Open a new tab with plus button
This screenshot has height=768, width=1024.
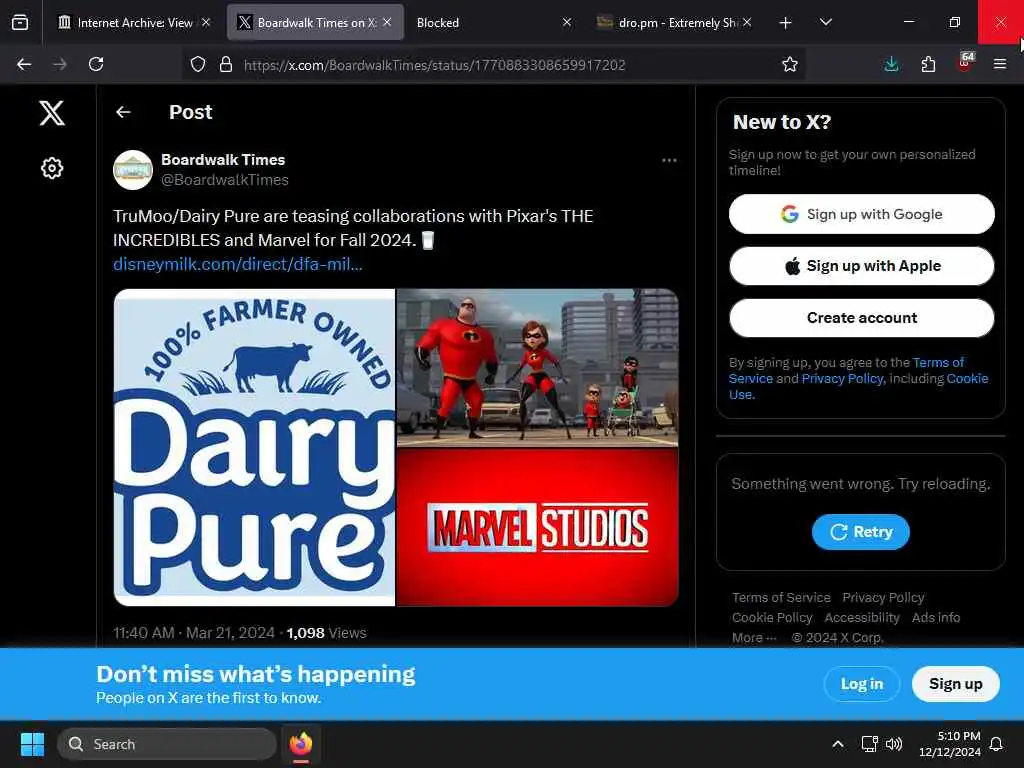(786, 23)
